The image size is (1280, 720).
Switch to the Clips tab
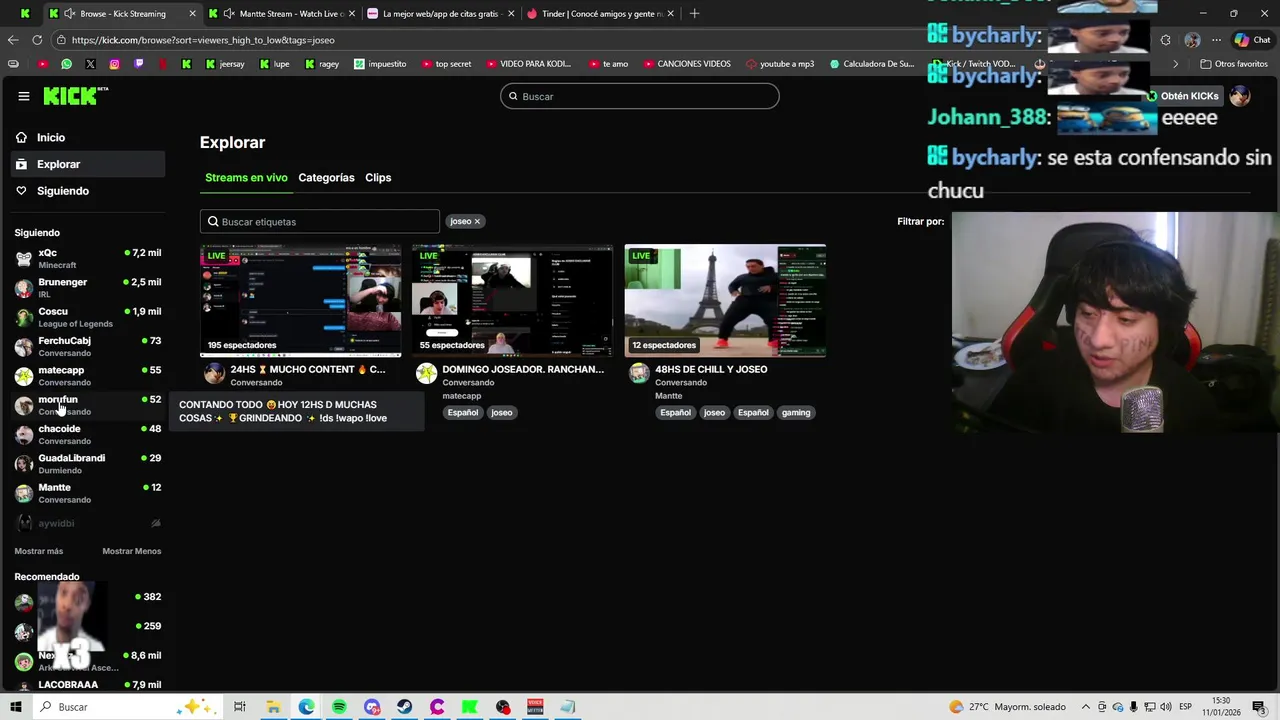(x=378, y=178)
